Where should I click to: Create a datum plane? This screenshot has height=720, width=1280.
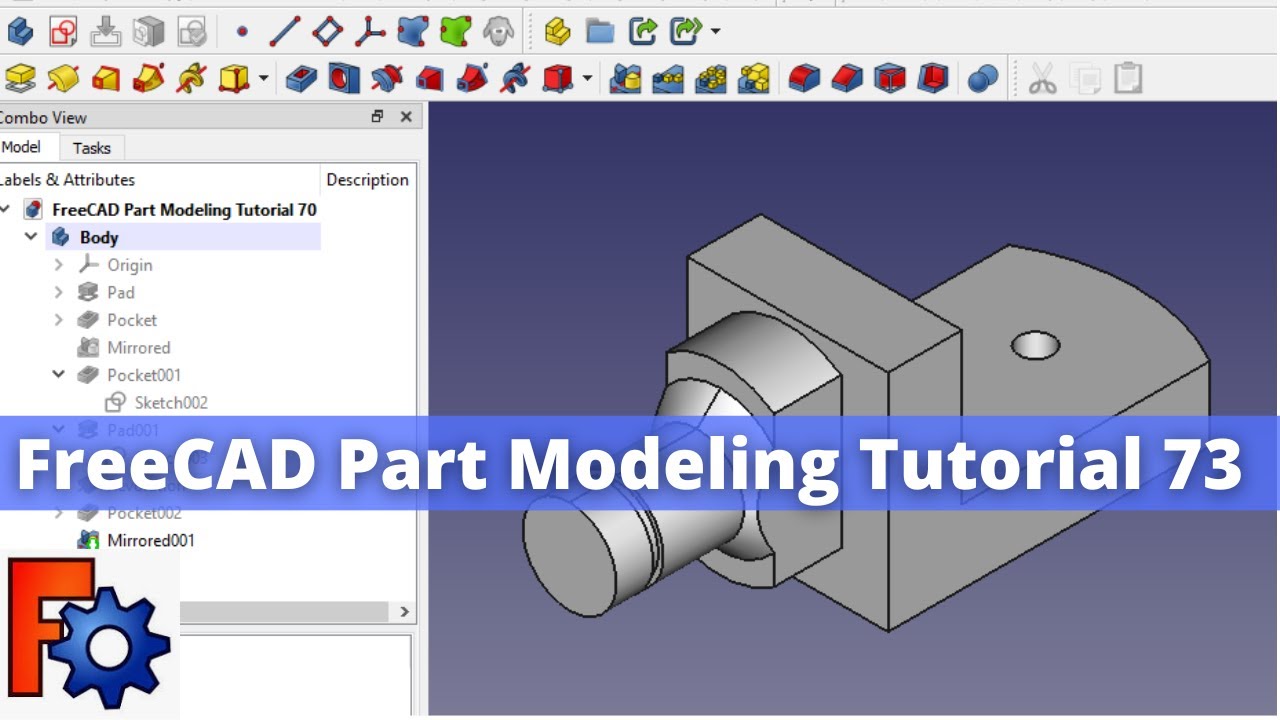(x=328, y=32)
